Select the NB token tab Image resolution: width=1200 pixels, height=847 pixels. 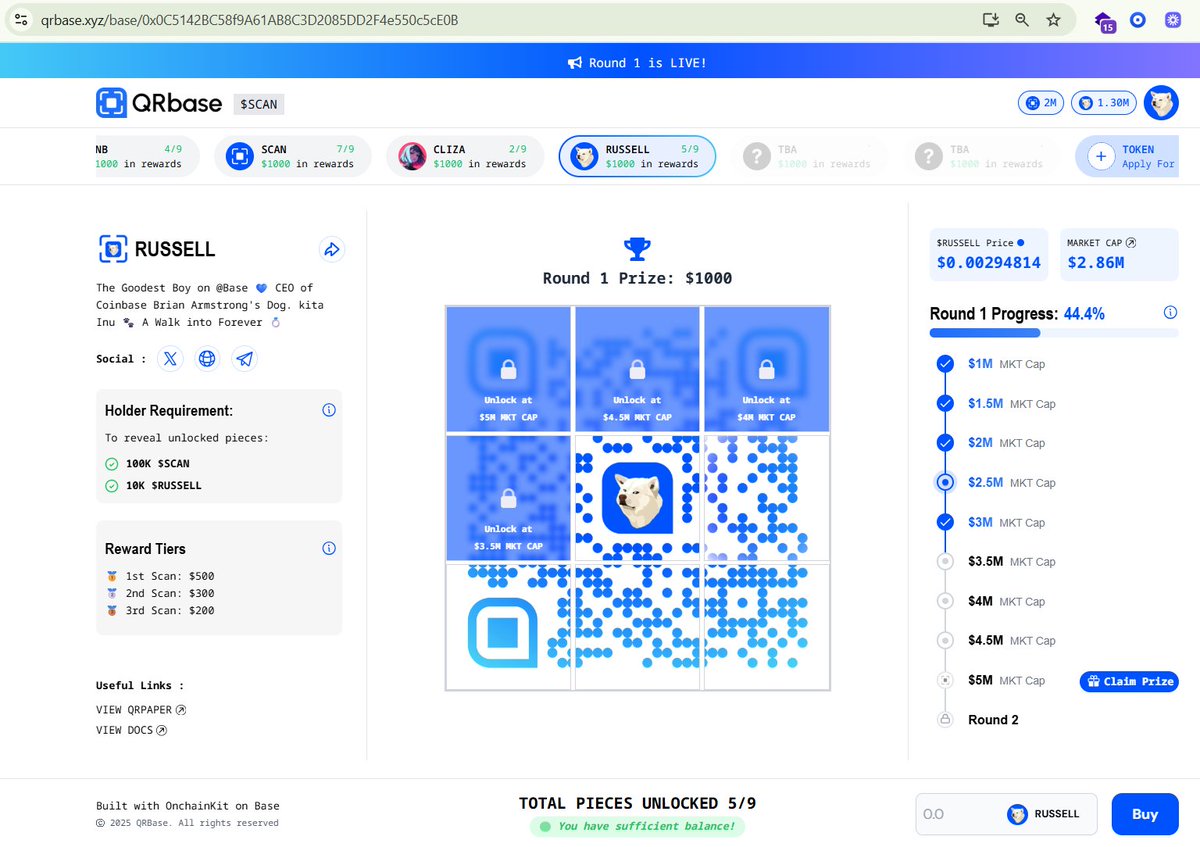click(147, 156)
